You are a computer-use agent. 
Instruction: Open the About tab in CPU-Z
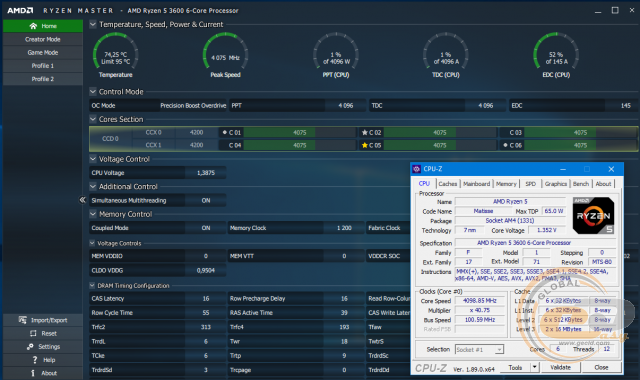(x=603, y=184)
